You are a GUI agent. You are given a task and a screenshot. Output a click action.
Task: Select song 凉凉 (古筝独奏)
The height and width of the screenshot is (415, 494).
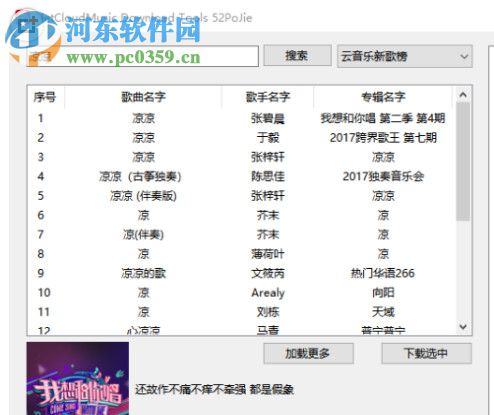pos(140,176)
